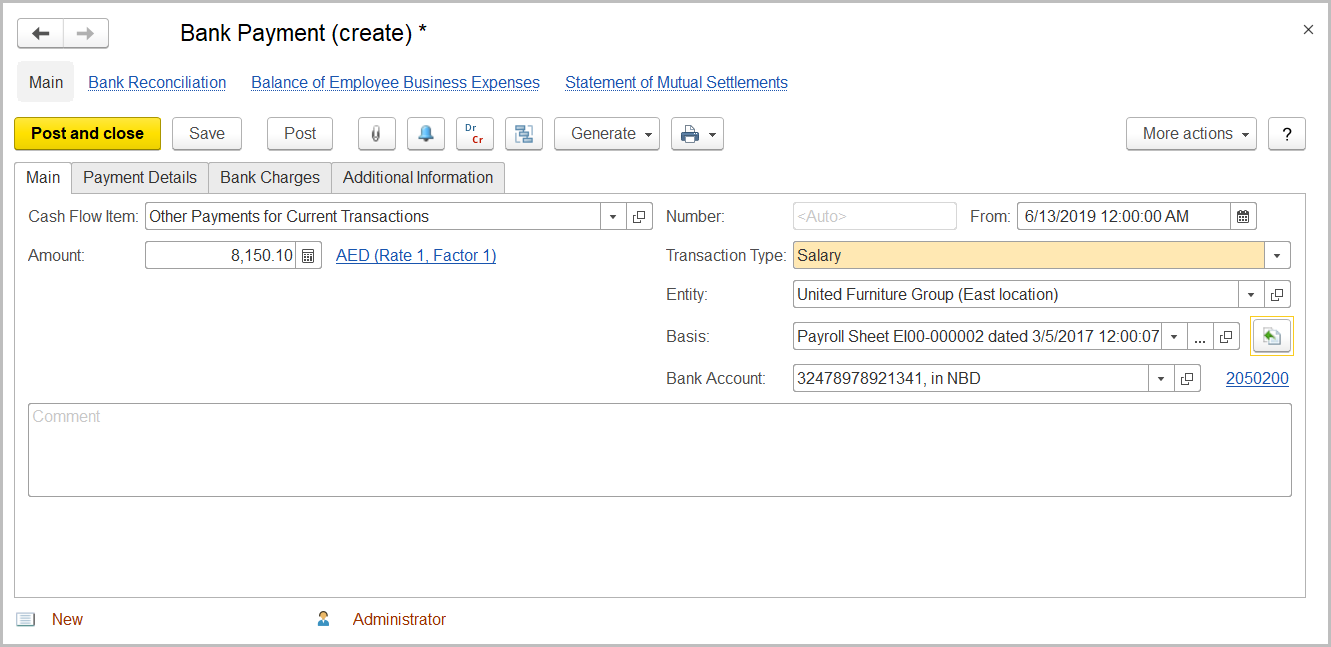Image resolution: width=1331 pixels, height=647 pixels.
Task: Print the document with the printer icon
Action: click(x=689, y=133)
